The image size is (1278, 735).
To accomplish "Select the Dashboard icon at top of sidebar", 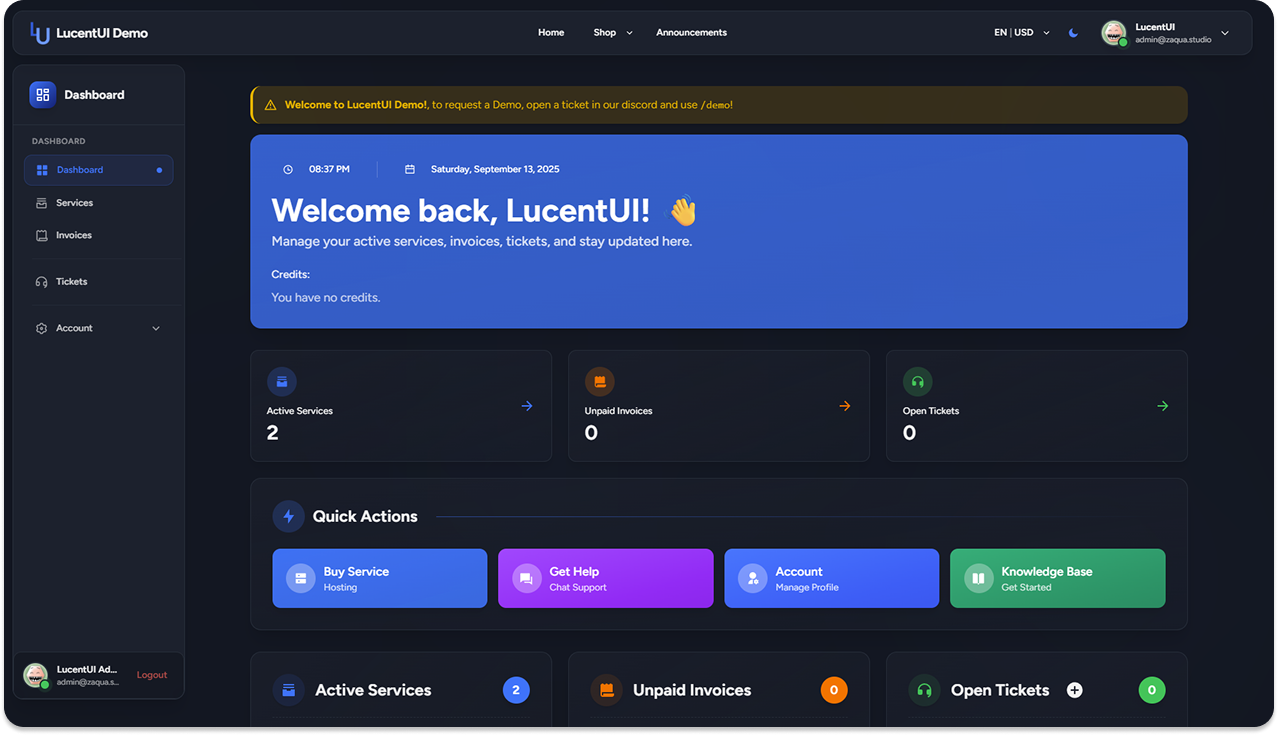I will [41, 94].
